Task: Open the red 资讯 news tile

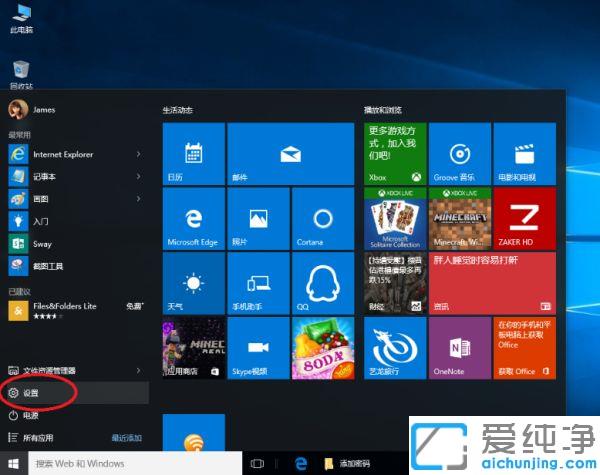Action: pos(492,283)
